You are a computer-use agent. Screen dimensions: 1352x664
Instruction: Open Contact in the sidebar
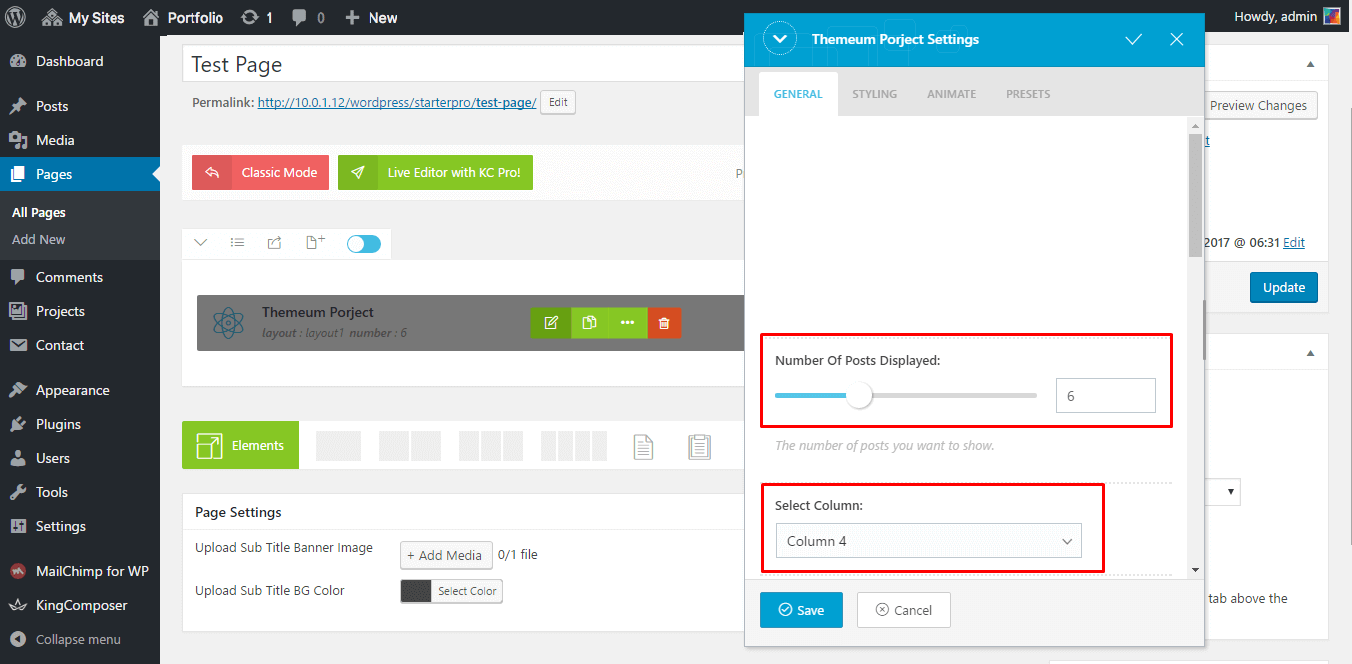coord(80,345)
